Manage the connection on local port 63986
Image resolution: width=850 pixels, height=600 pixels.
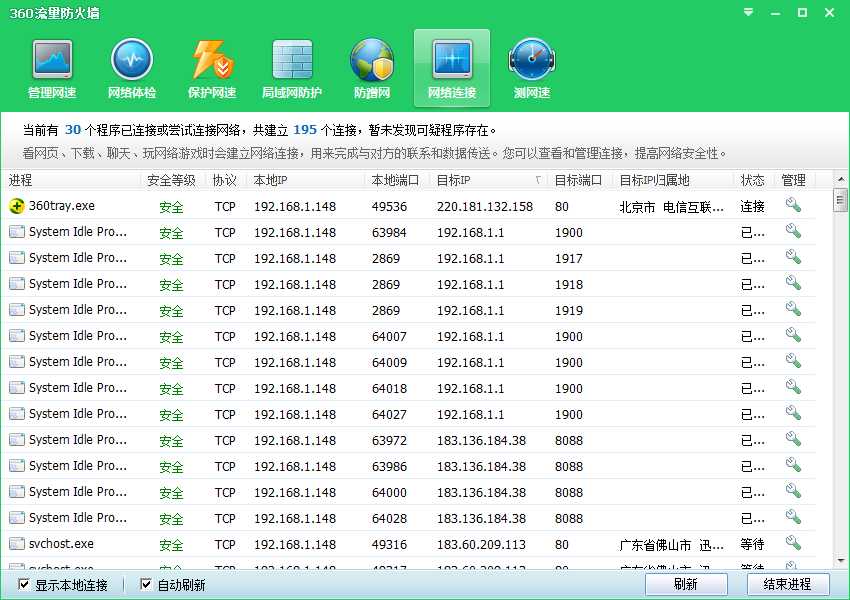coord(793,465)
